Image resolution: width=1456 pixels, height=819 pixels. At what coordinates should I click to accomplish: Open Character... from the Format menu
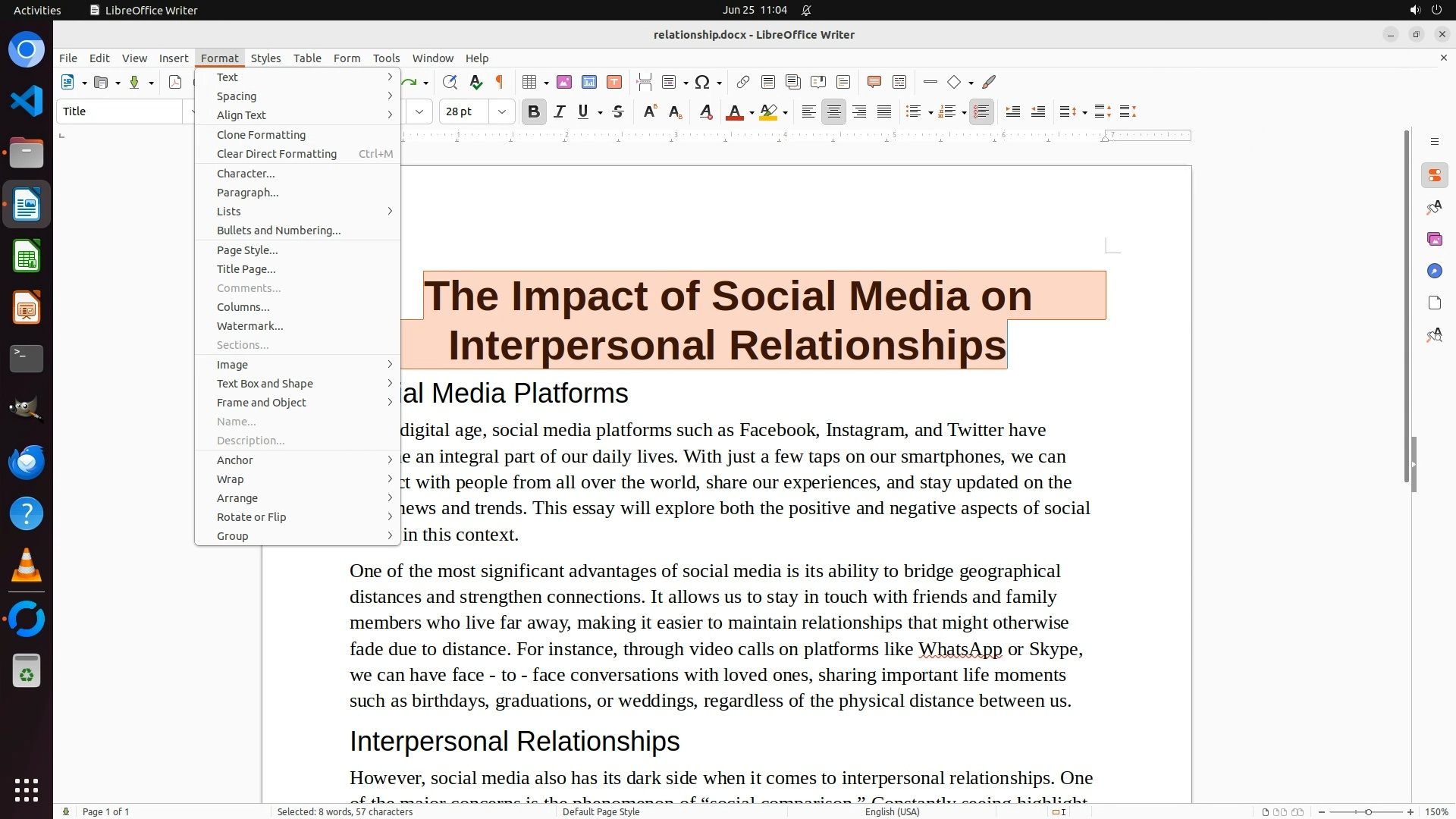point(246,174)
